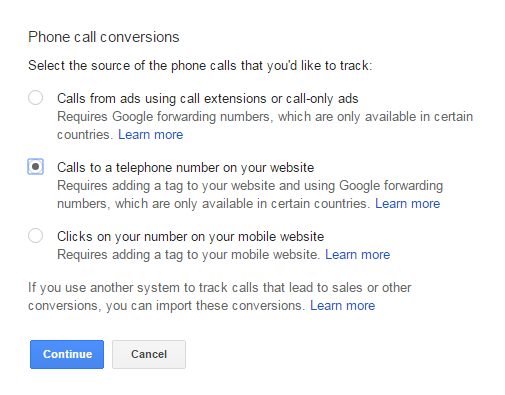
Task: Open Learn more link under the website calls option
Action: (407, 204)
